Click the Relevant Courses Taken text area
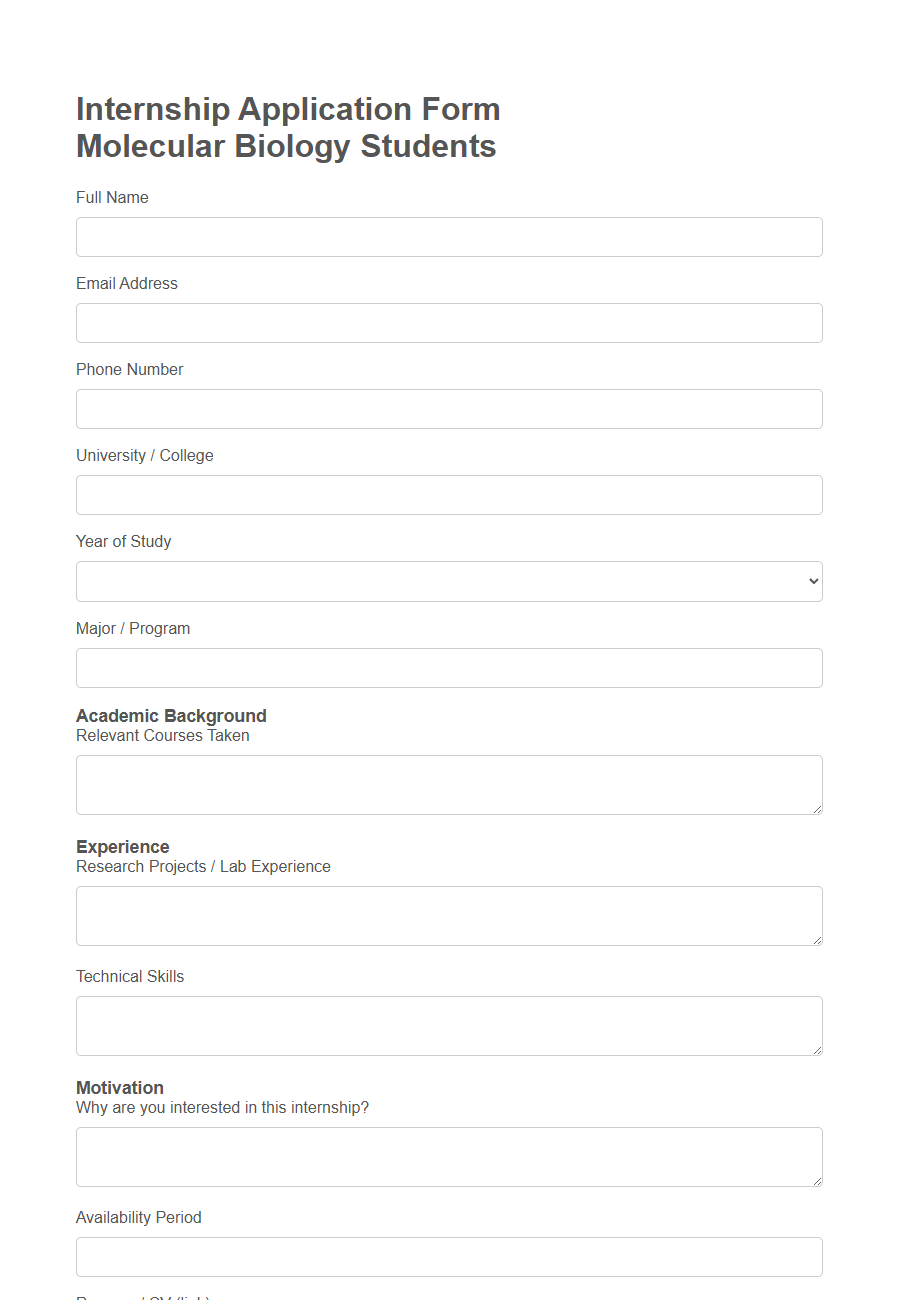Image resolution: width=900 pixels, height=1300 pixels. pos(449,784)
